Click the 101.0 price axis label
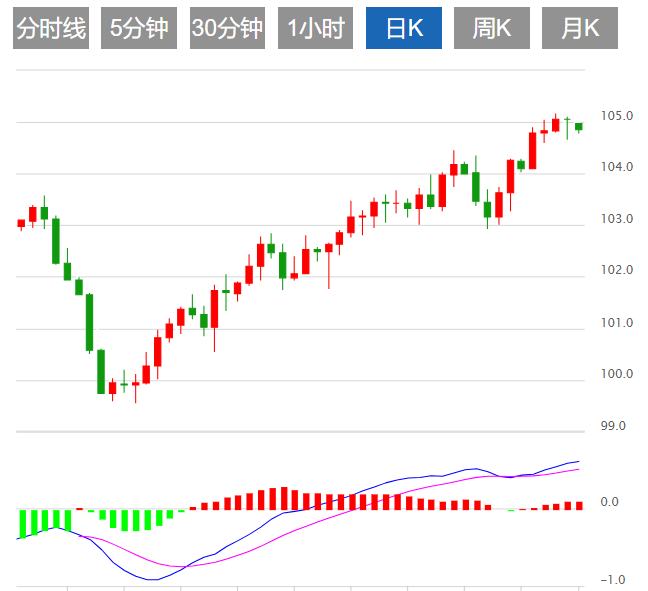This screenshot has width=648, height=591. click(x=617, y=323)
